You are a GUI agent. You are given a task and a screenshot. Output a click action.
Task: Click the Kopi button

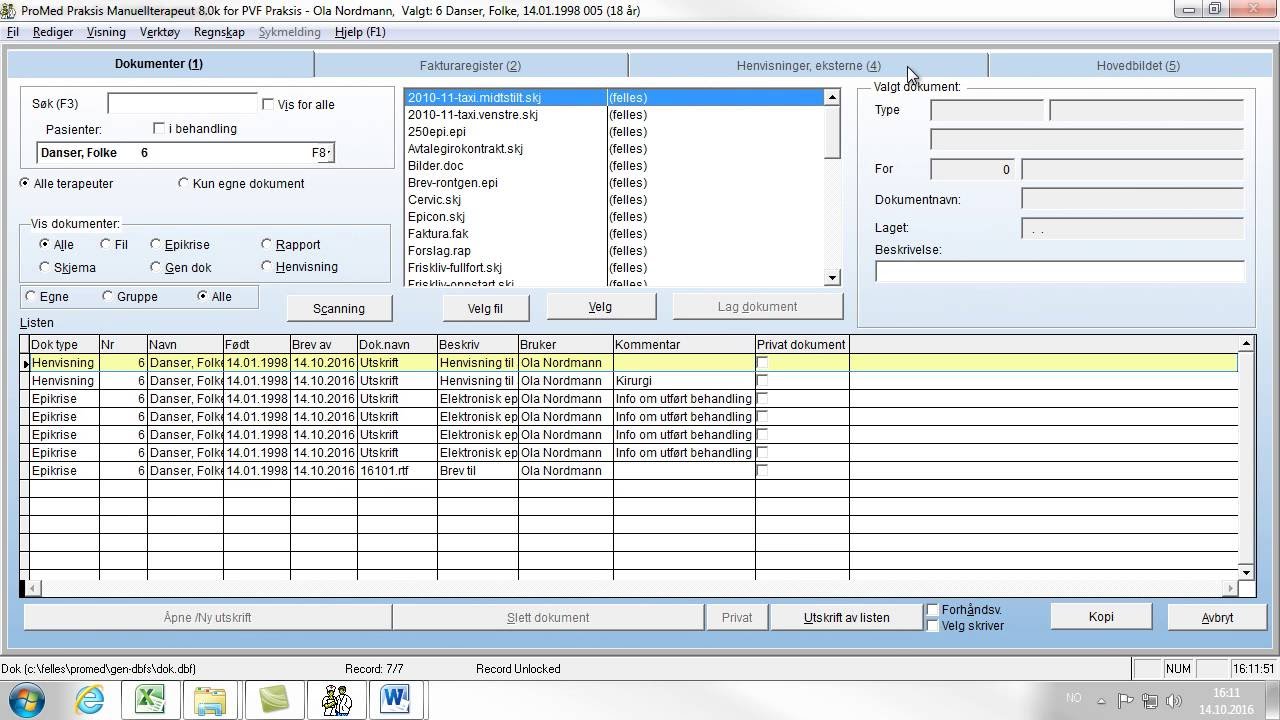pos(1101,616)
